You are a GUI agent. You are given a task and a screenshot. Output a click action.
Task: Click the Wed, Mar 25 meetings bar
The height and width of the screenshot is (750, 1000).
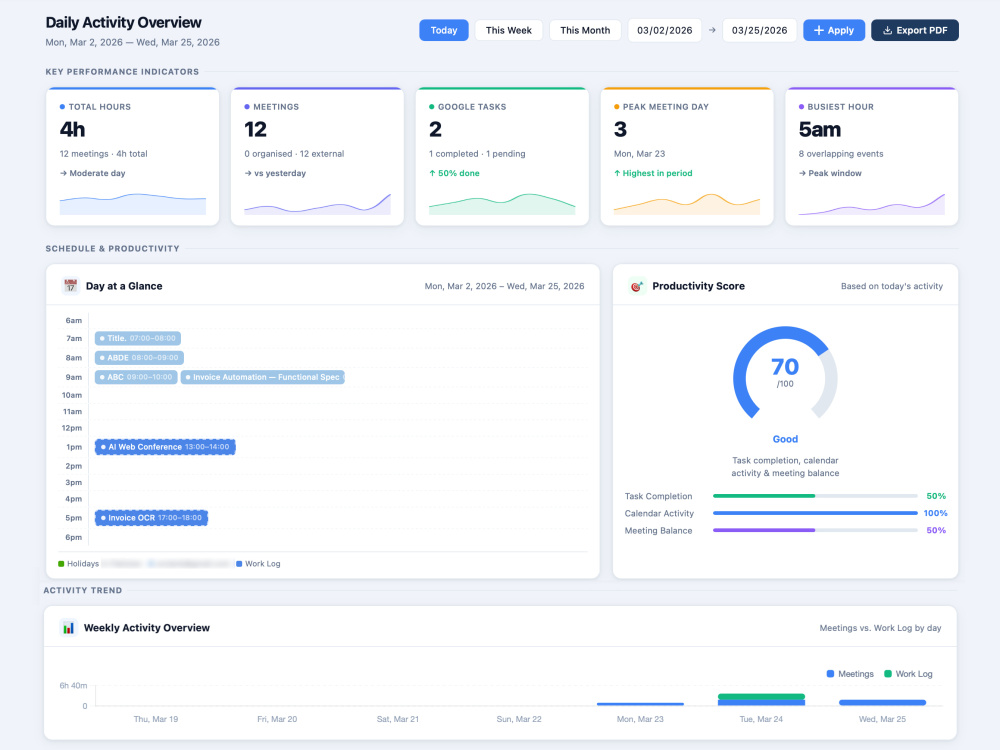(x=883, y=703)
